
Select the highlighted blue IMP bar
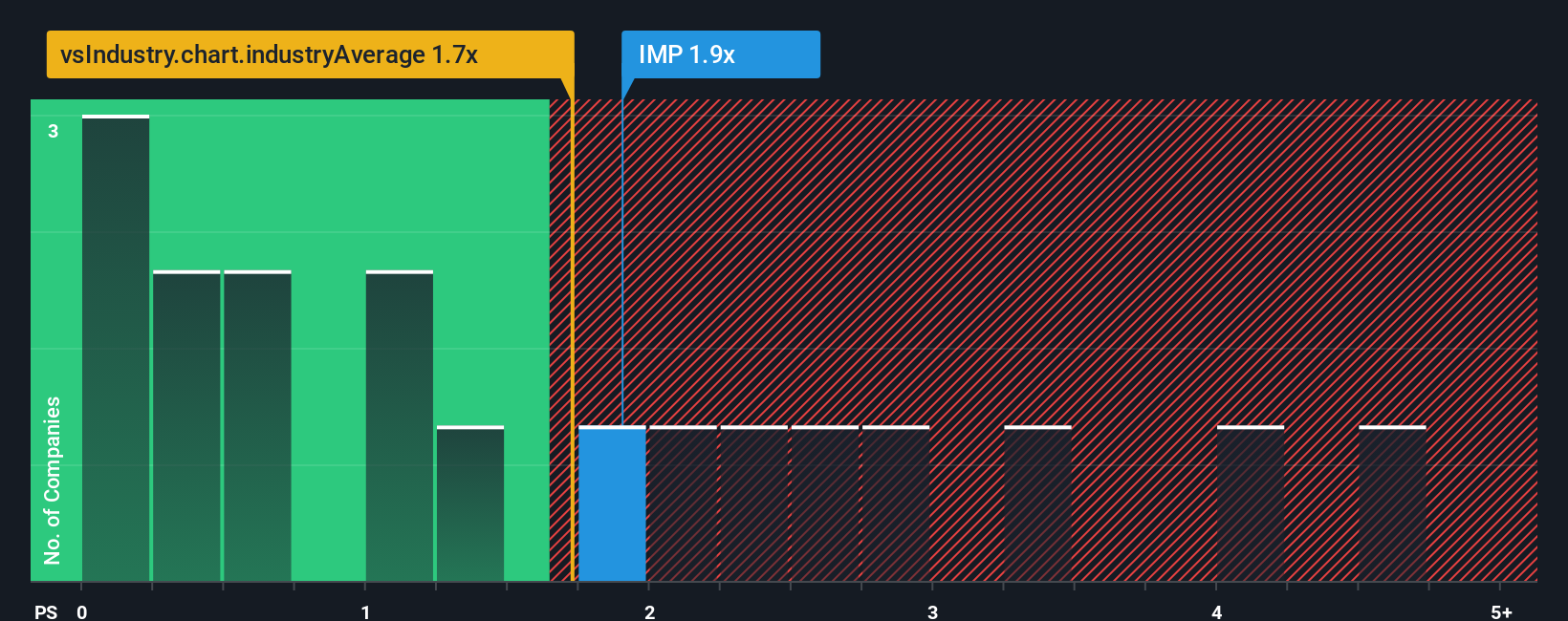coord(612,503)
